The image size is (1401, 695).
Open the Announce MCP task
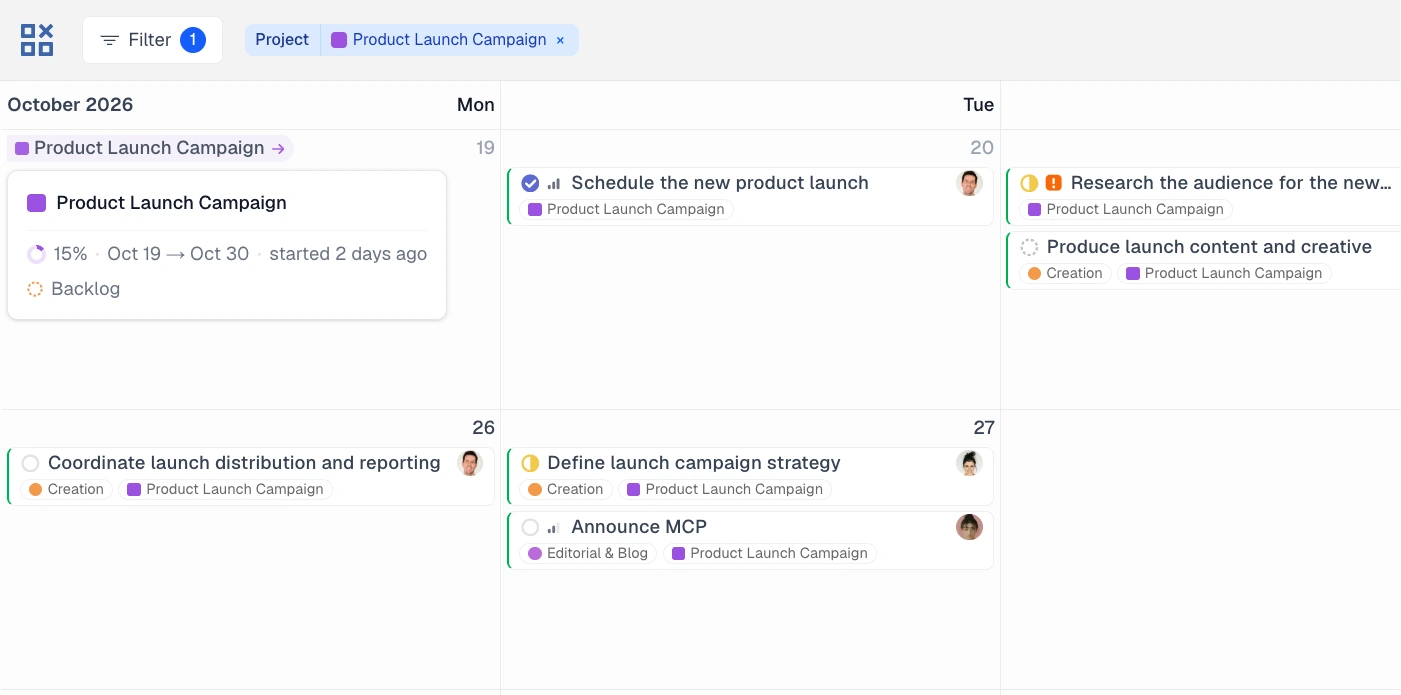pyautogui.click(x=639, y=527)
